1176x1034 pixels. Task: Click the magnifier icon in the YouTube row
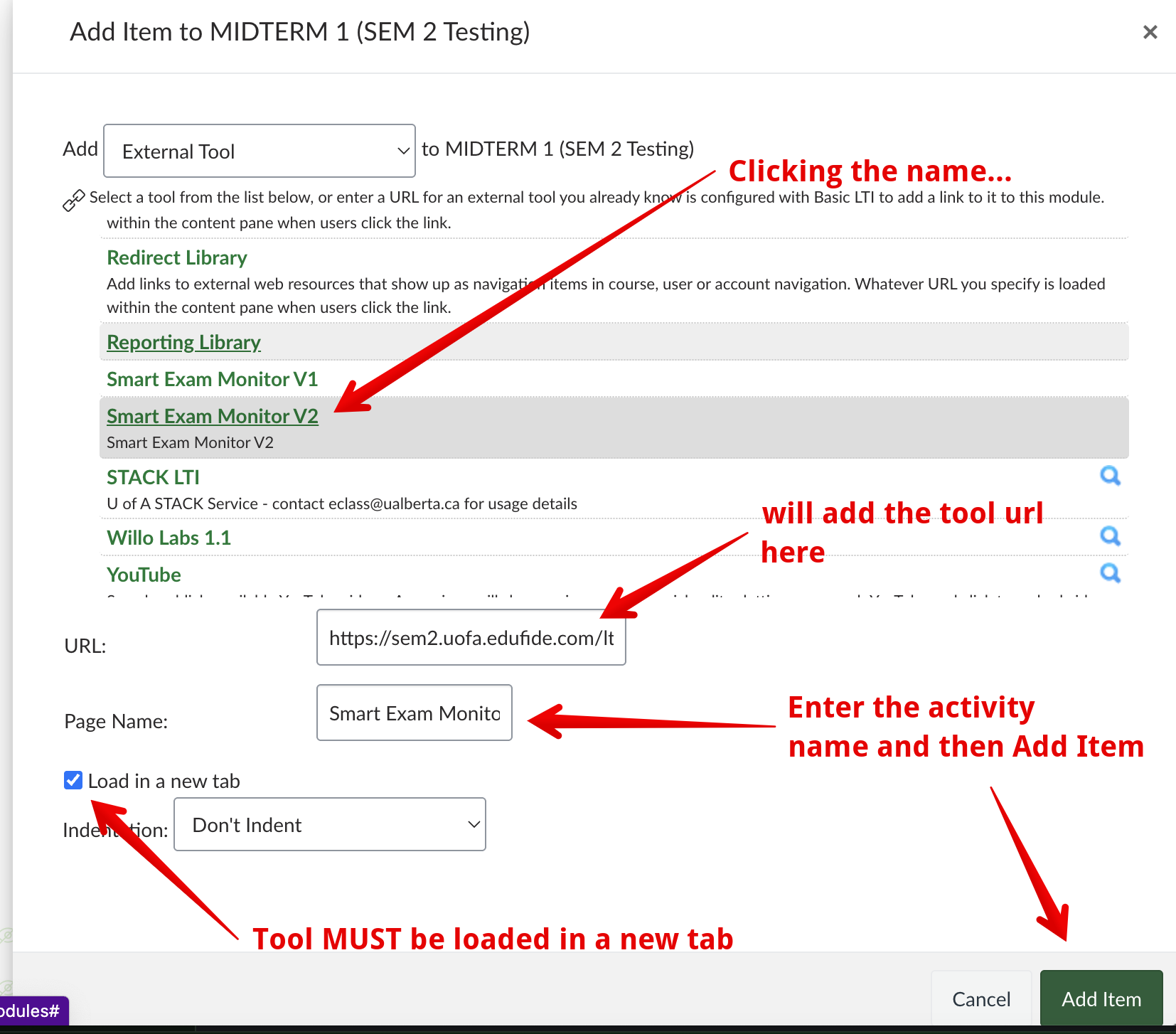1110,573
